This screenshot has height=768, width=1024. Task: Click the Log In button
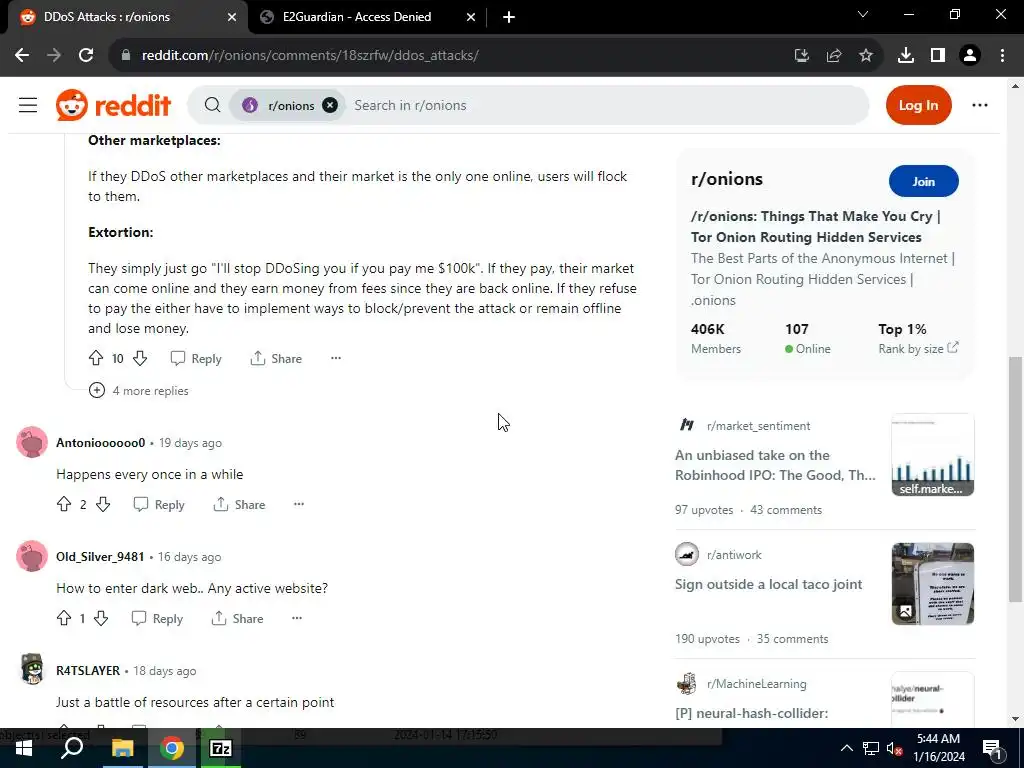pos(918,105)
